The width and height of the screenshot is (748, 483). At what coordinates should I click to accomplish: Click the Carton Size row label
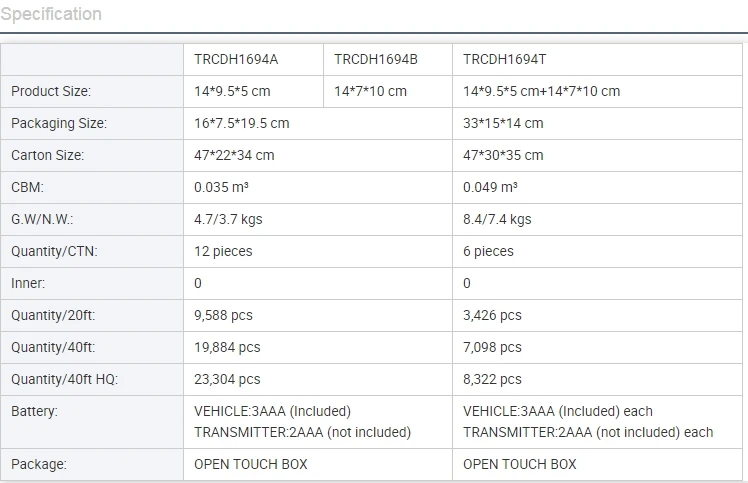48,155
